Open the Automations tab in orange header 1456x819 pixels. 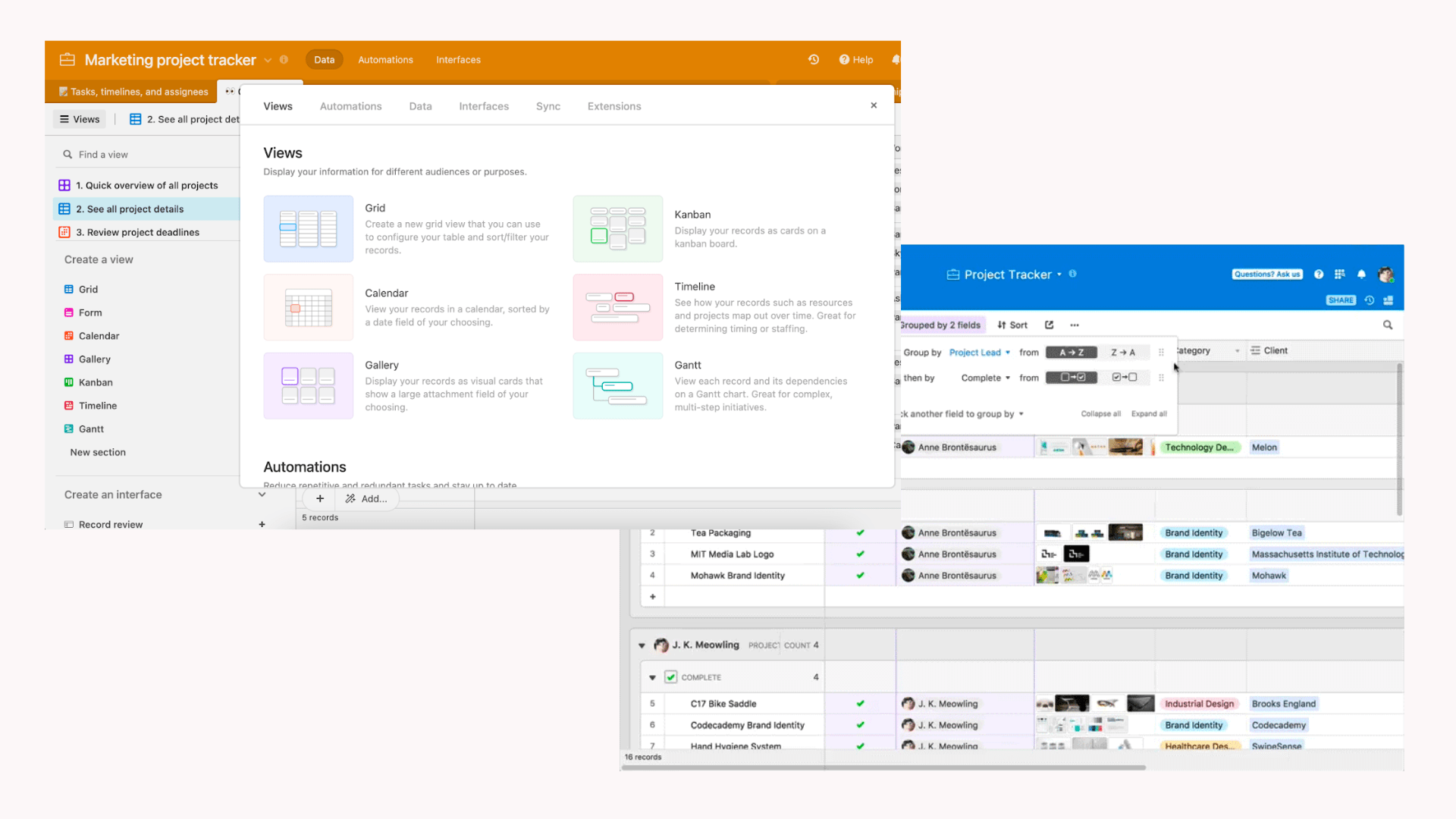tap(385, 60)
